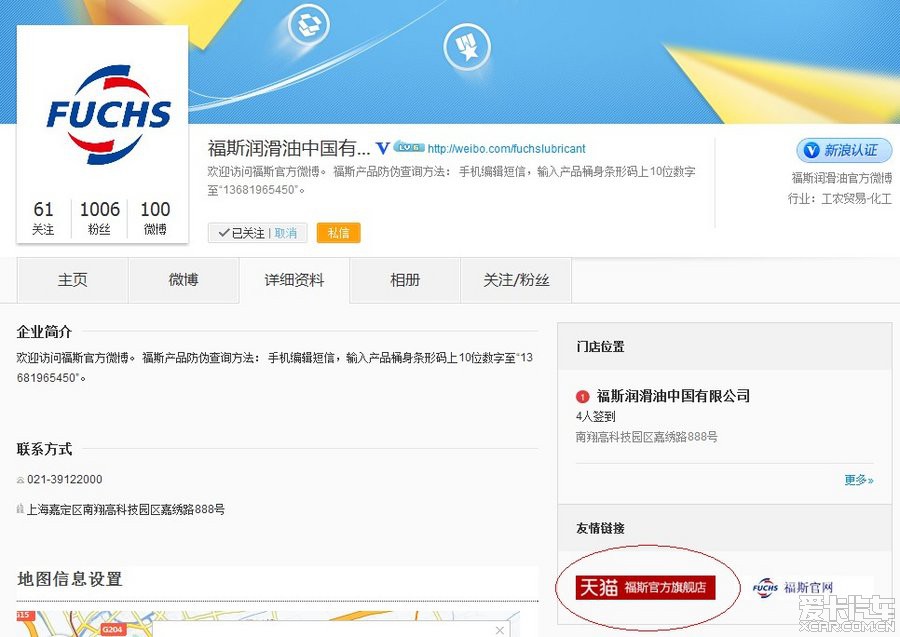Switch to the 微博 tab

click(184, 280)
